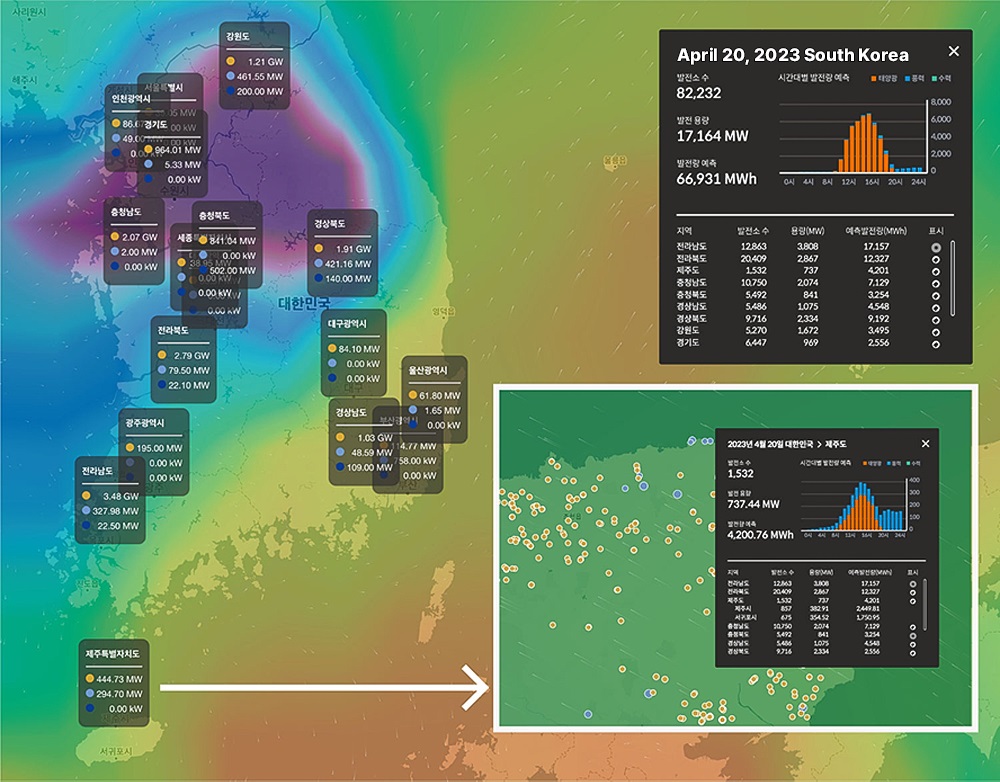Click the scrollbar in the region table
The height and width of the screenshot is (782, 1000).
(x=953, y=278)
